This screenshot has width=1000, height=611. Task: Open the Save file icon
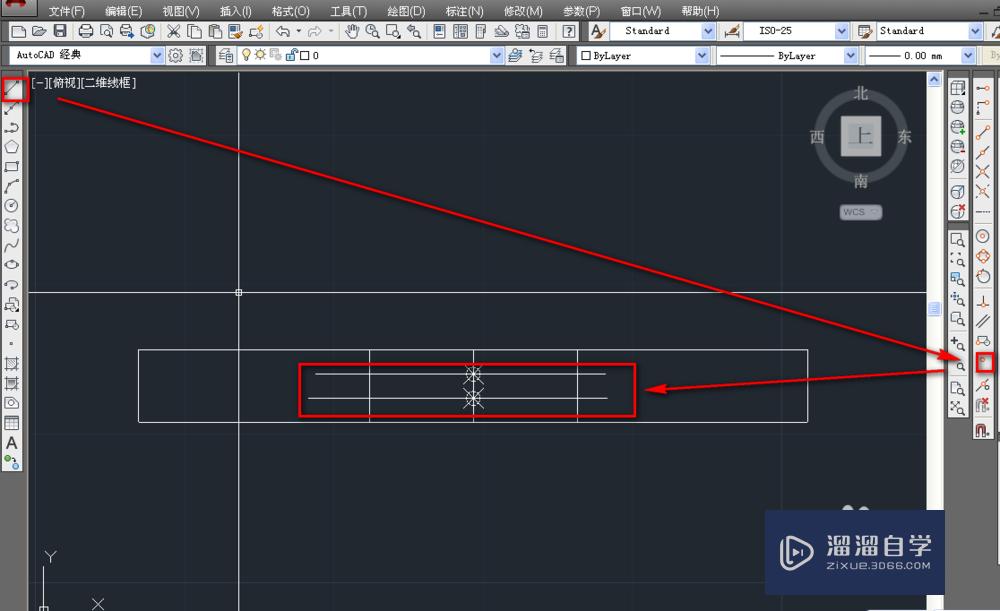(61, 31)
